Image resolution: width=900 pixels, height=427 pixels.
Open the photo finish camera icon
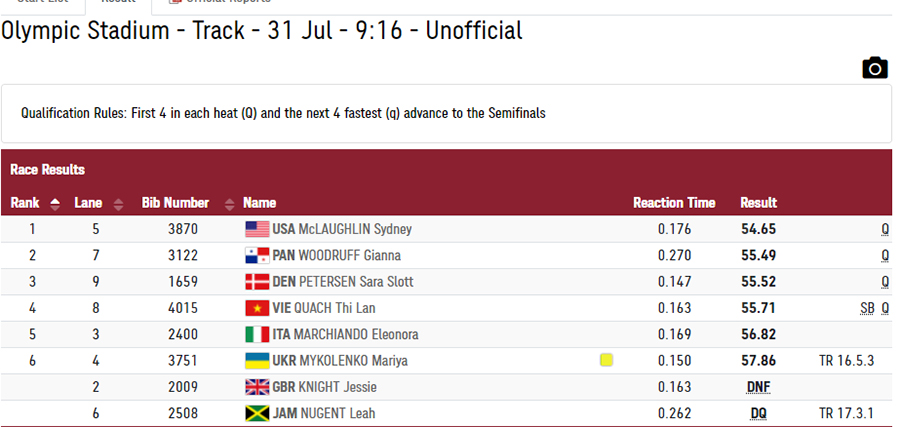click(x=875, y=68)
